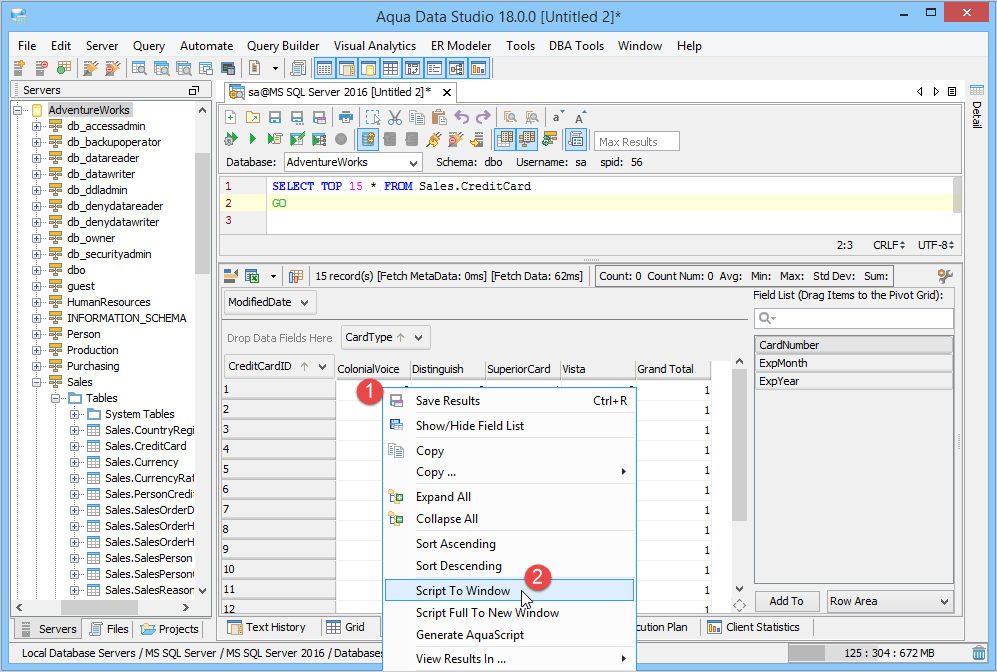Click the Save floppy icon in the editor toolbar
The image size is (997, 672).
tap(275, 118)
